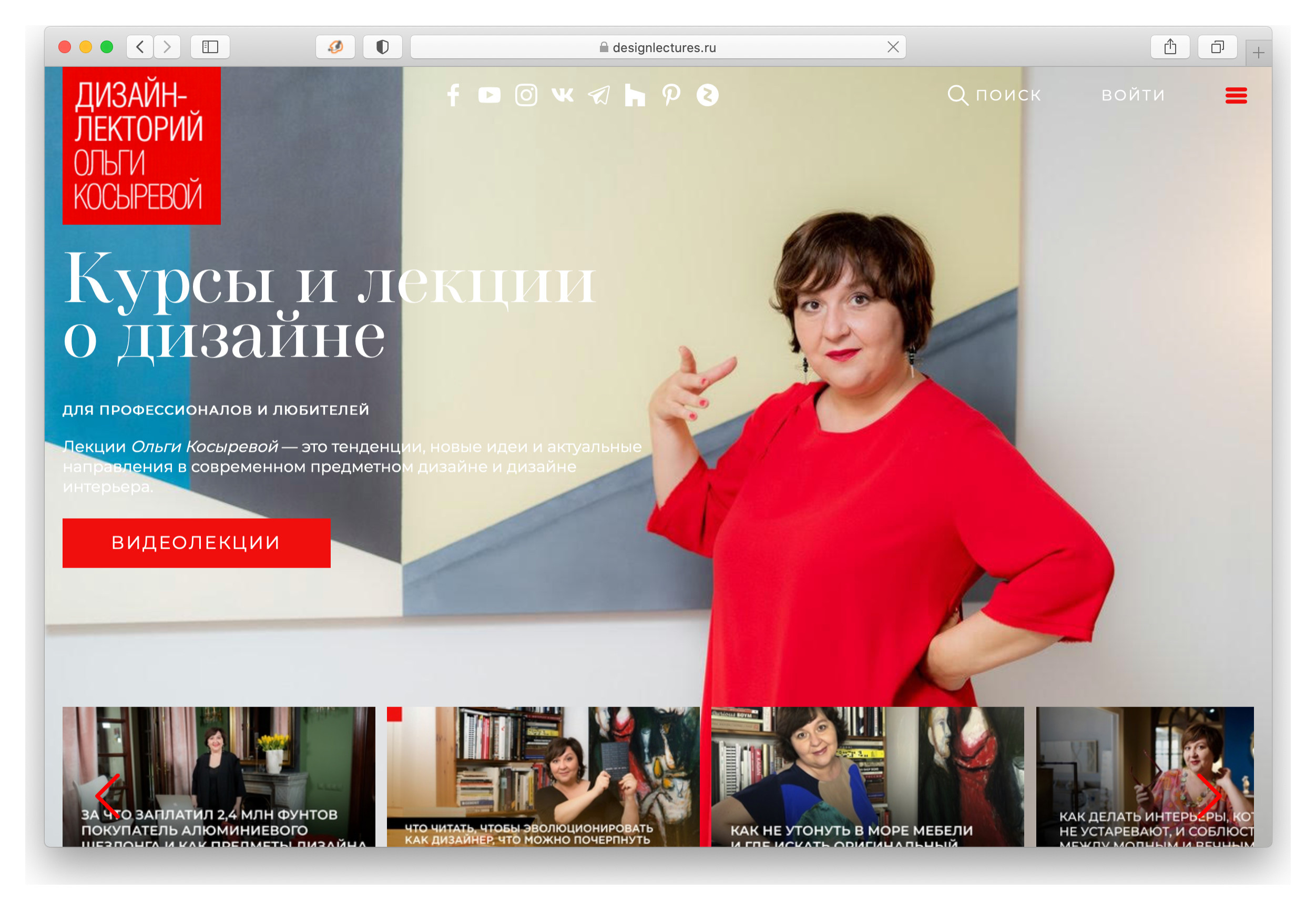Toggle the Safari sidebar button

[x=210, y=47]
